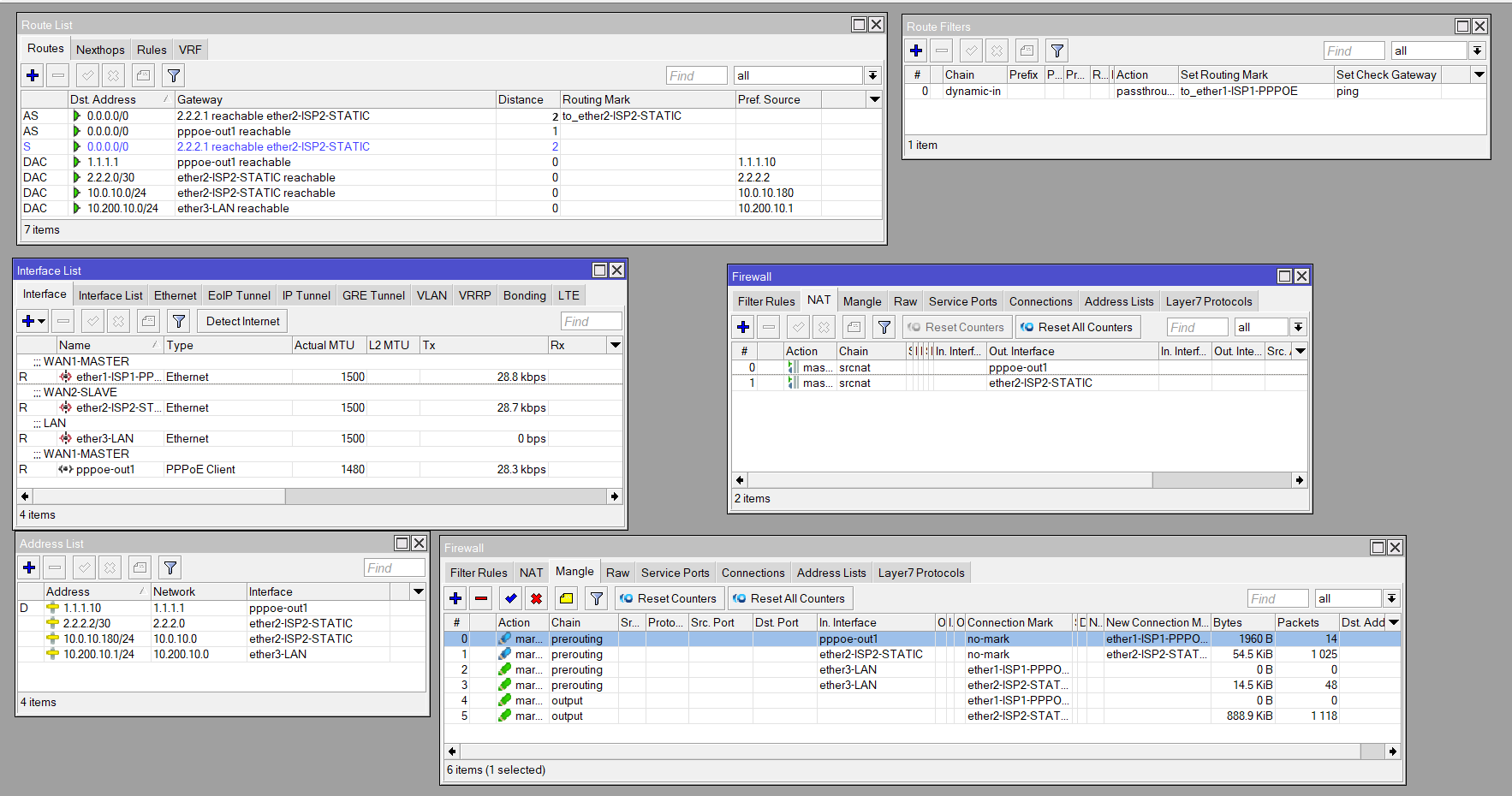
Task: Click the filter funnel icon in Address List
Action: [x=170, y=567]
